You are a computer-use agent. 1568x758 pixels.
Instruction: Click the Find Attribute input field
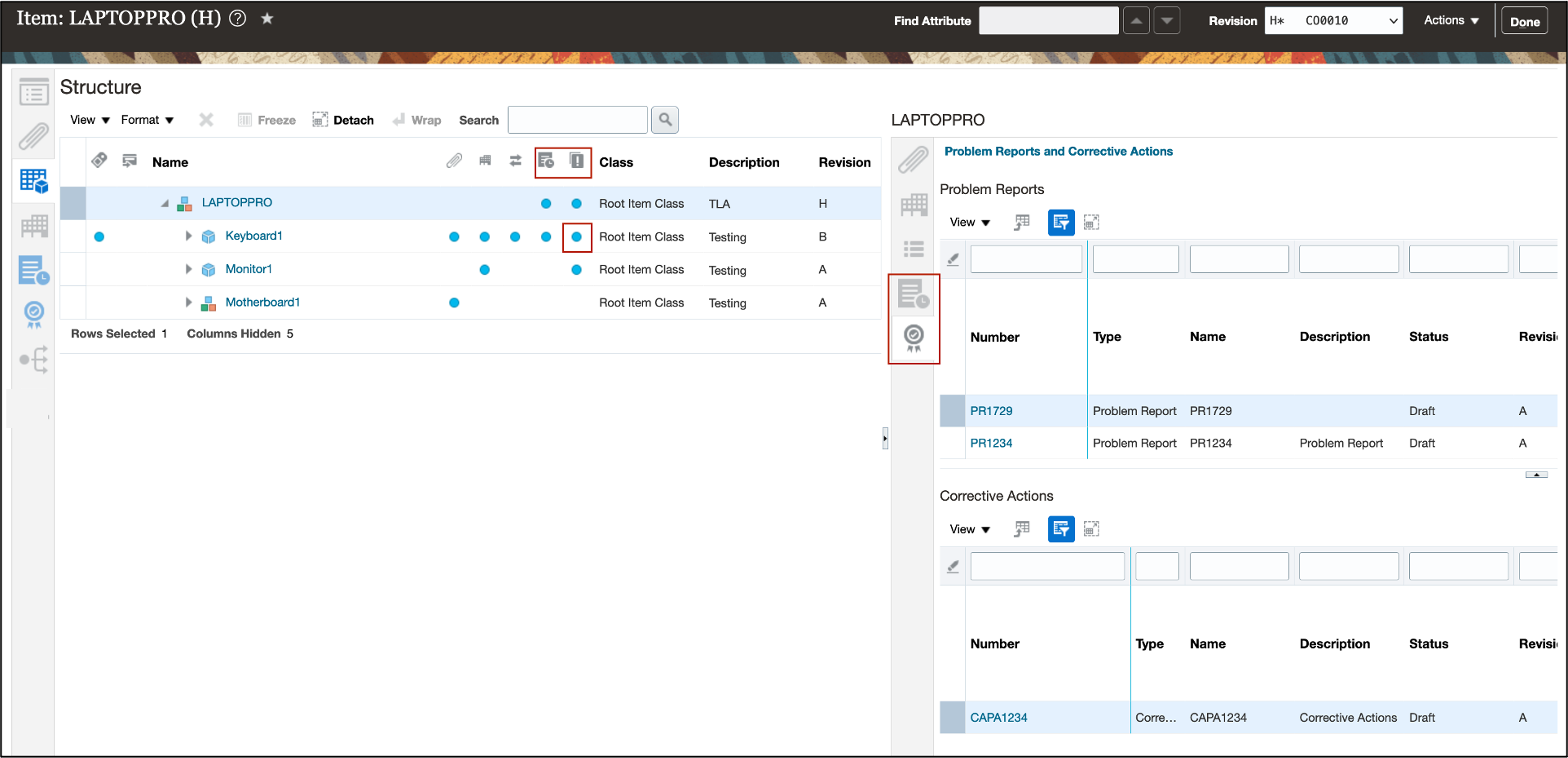point(1048,21)
